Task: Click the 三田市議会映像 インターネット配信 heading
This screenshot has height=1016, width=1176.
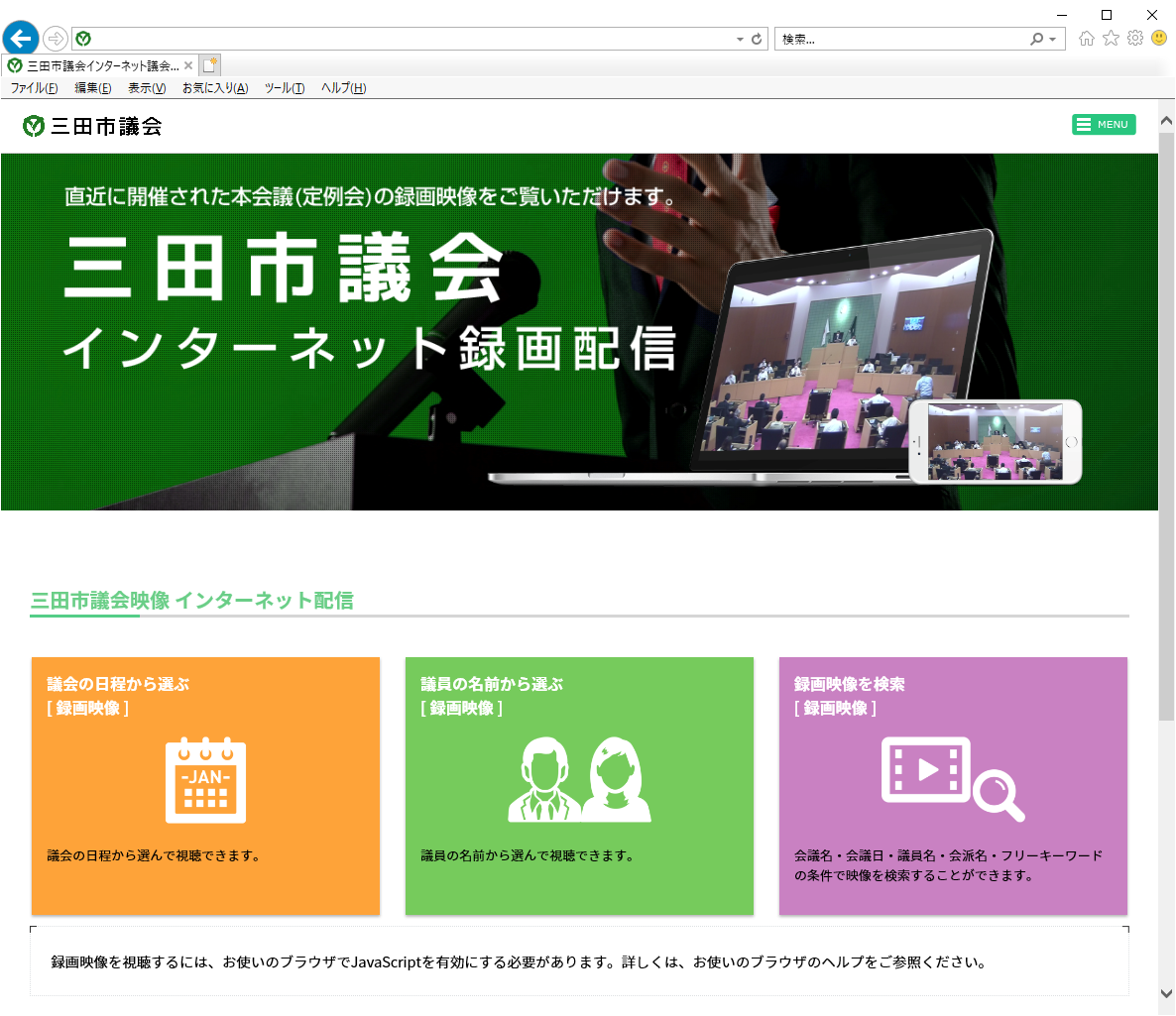Action: (192, 601)
